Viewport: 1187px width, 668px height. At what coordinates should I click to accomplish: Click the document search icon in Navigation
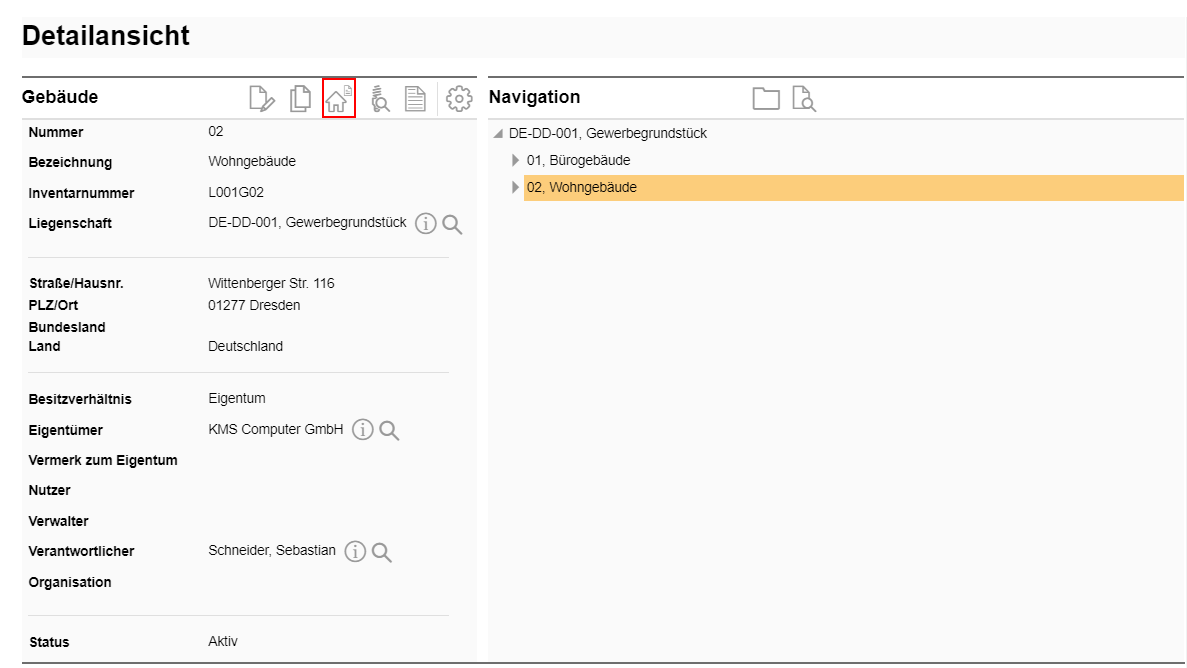[x=804, y=98]
